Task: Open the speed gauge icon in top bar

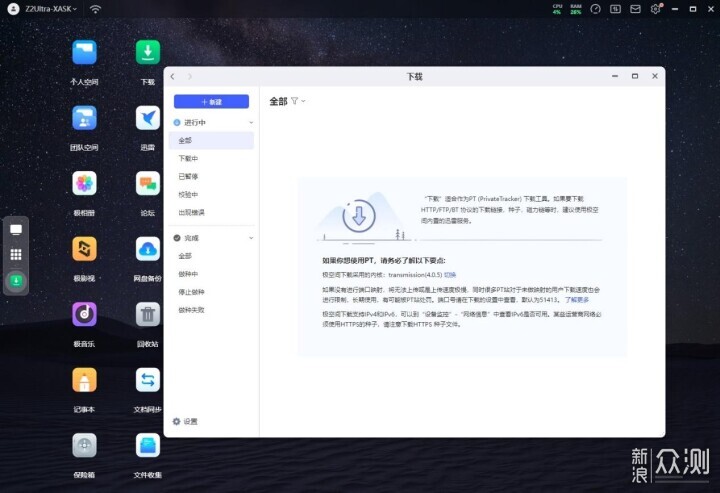Action: coord(596,9)
